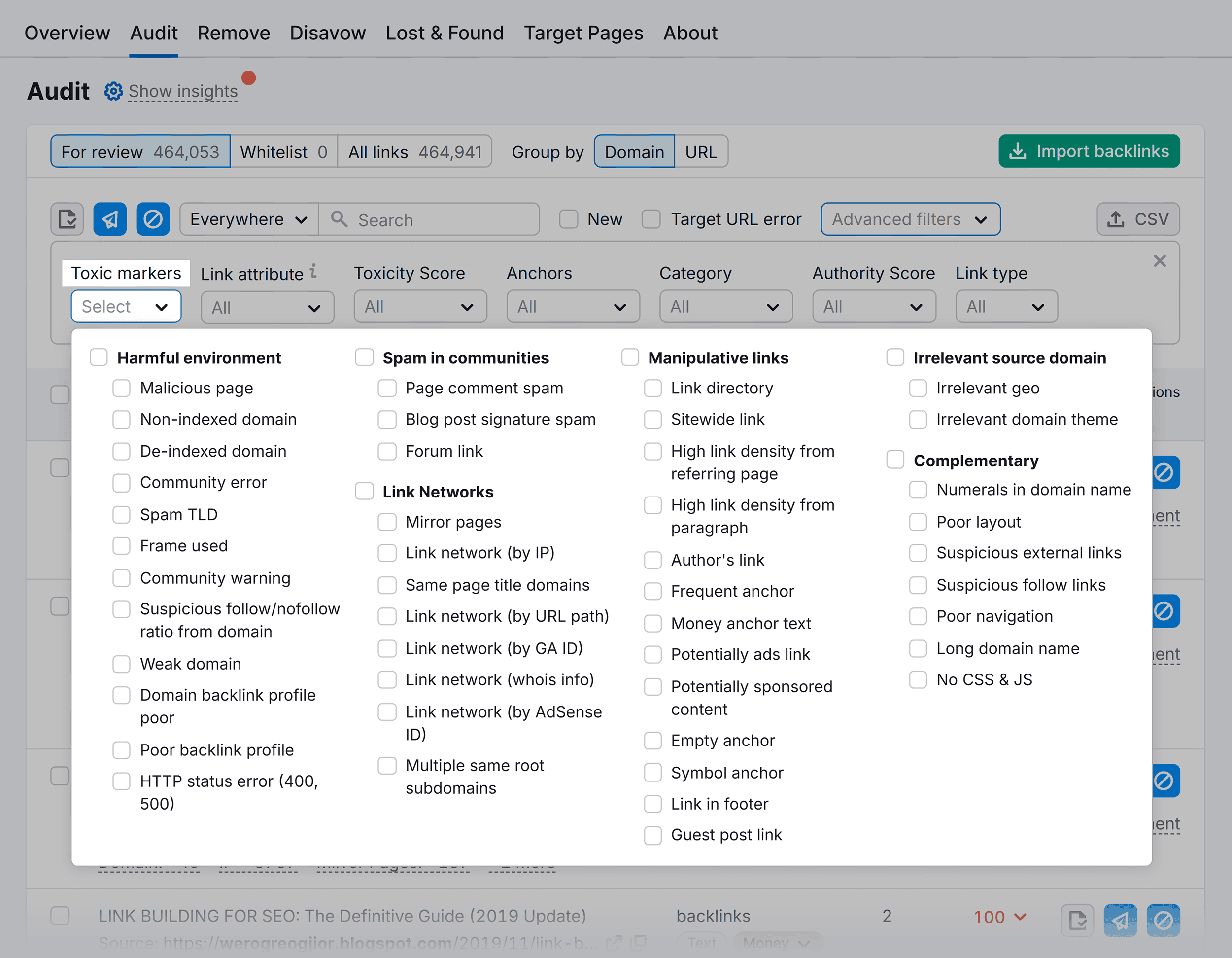Check Irrelevant geo checkbox
Viewport: 1232px width, 958px height.
coord(918,389)
